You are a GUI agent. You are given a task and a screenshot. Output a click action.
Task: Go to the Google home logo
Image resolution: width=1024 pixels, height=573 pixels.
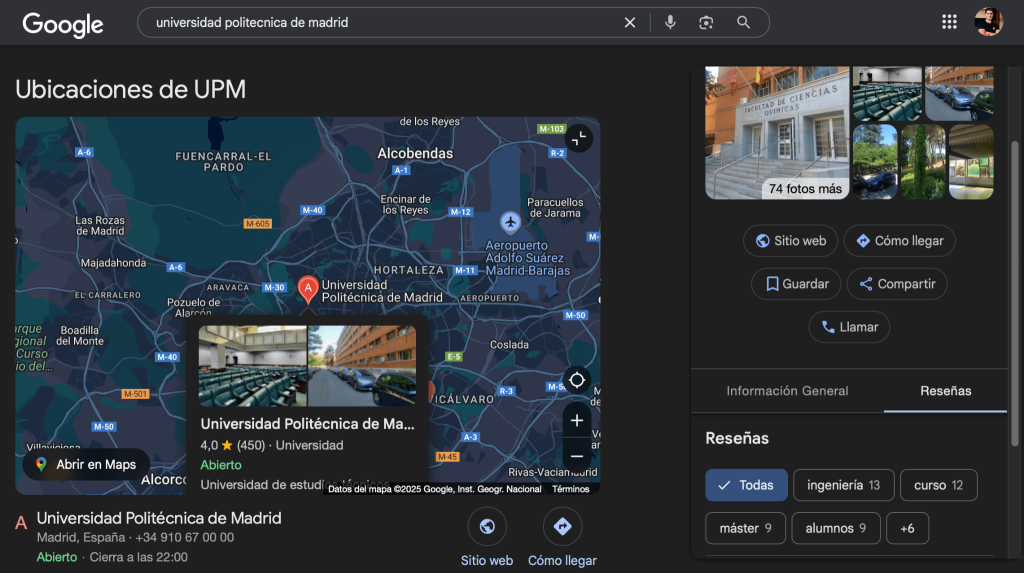[x=63, y=24]
